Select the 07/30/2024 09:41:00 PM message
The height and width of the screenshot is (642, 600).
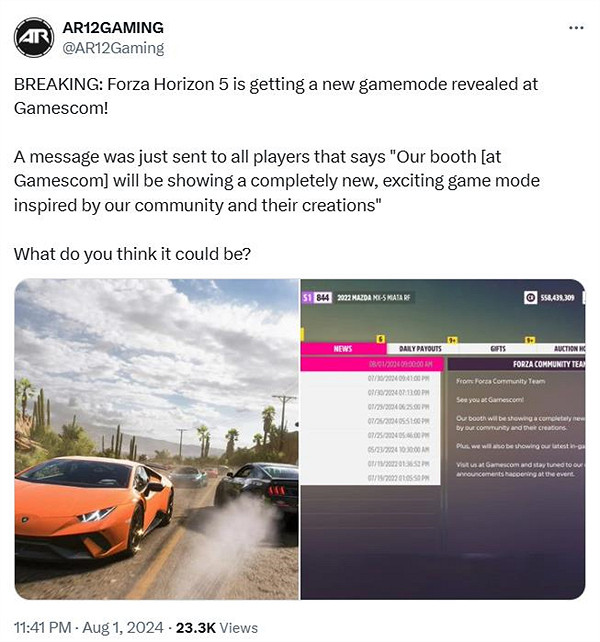[371, 378]
